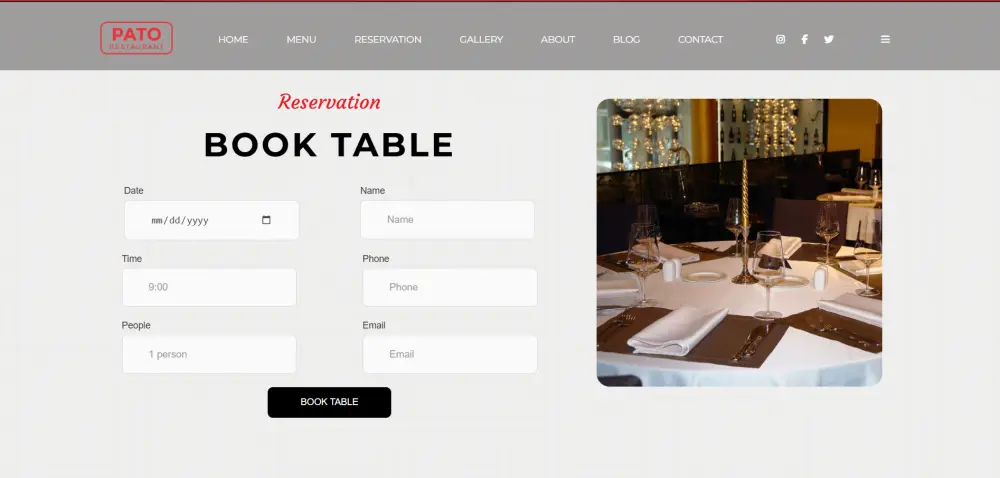Open the Facebook social link icon
This screenshot has width=1000, height=478.
click(x=804, y=40)
